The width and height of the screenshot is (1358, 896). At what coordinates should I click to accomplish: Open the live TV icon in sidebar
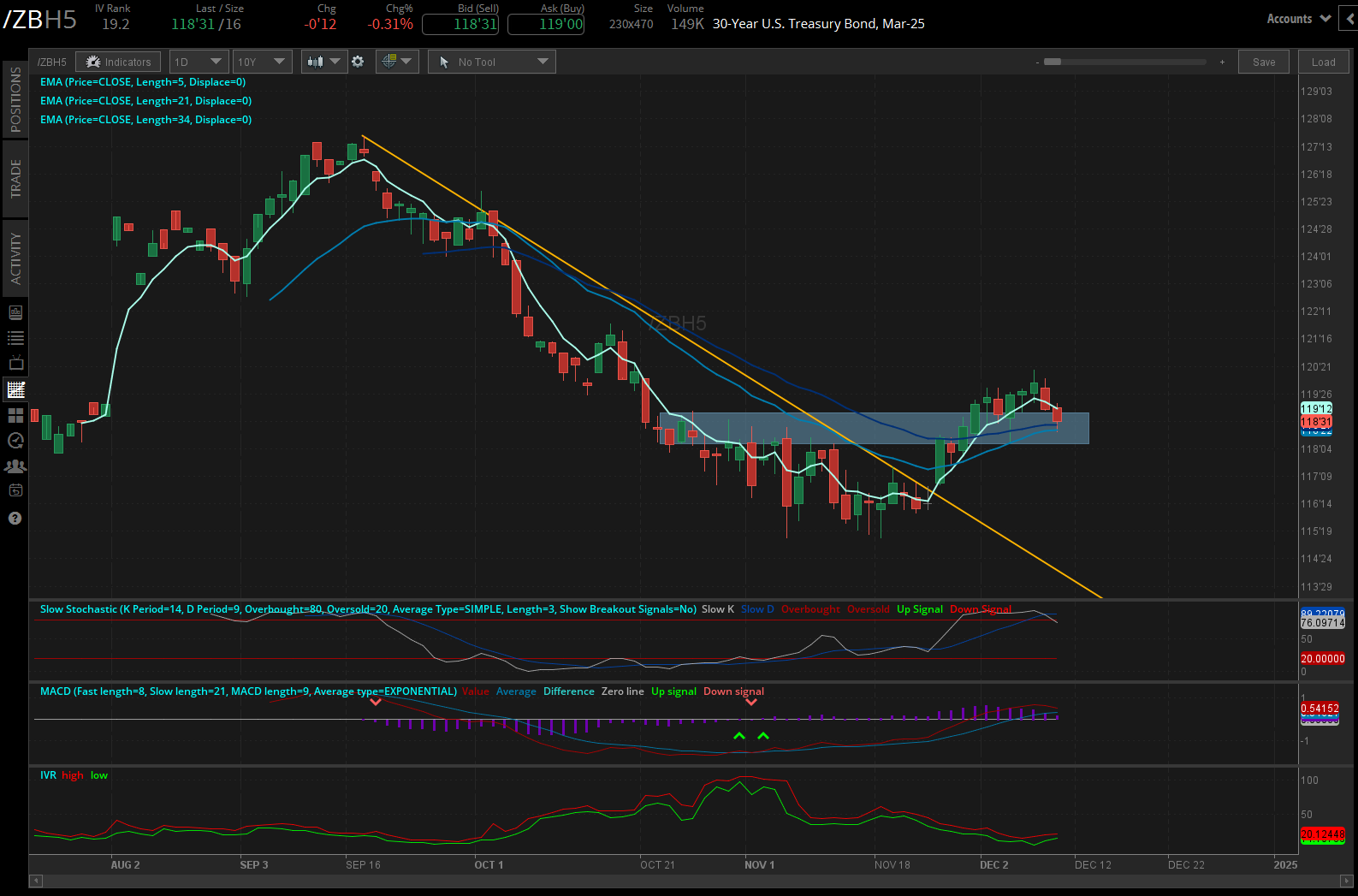15,364
